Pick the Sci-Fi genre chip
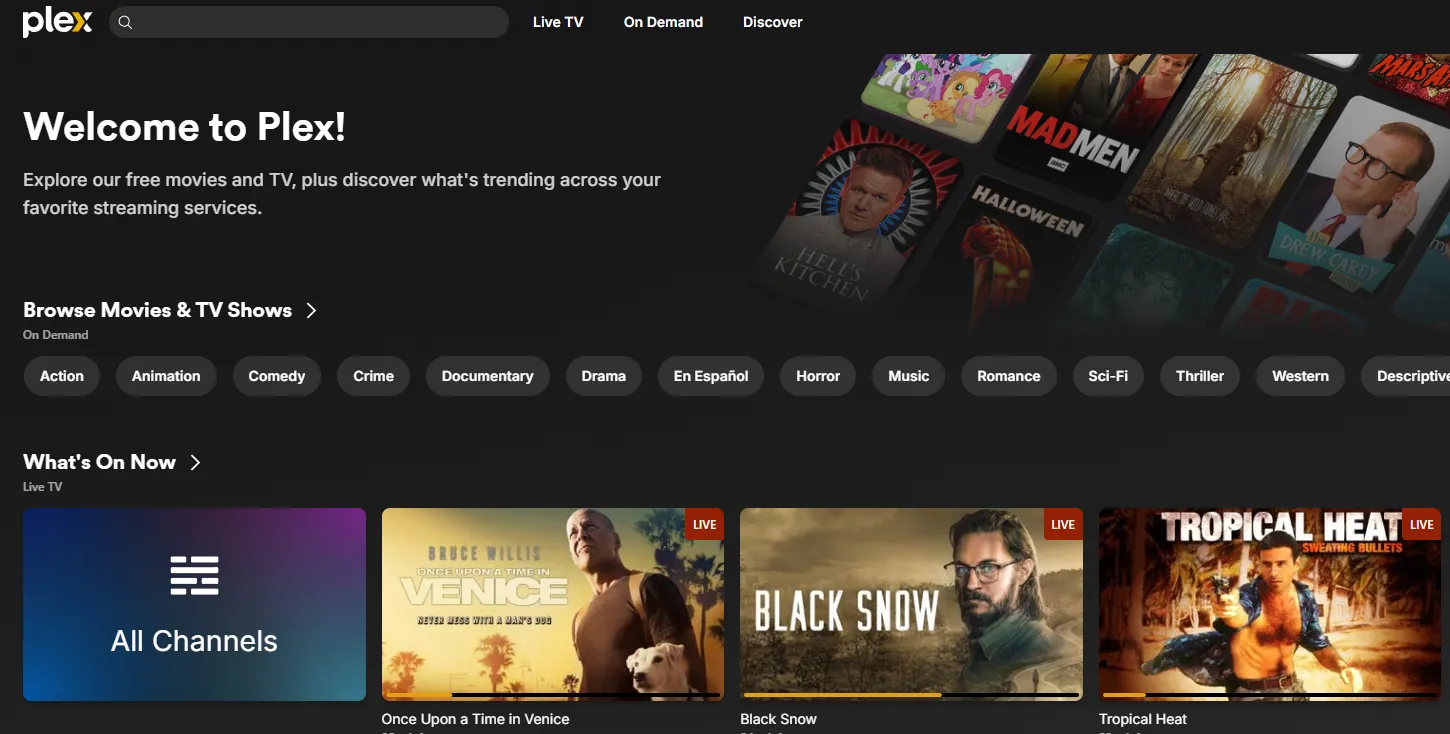 pos(1107,376)
